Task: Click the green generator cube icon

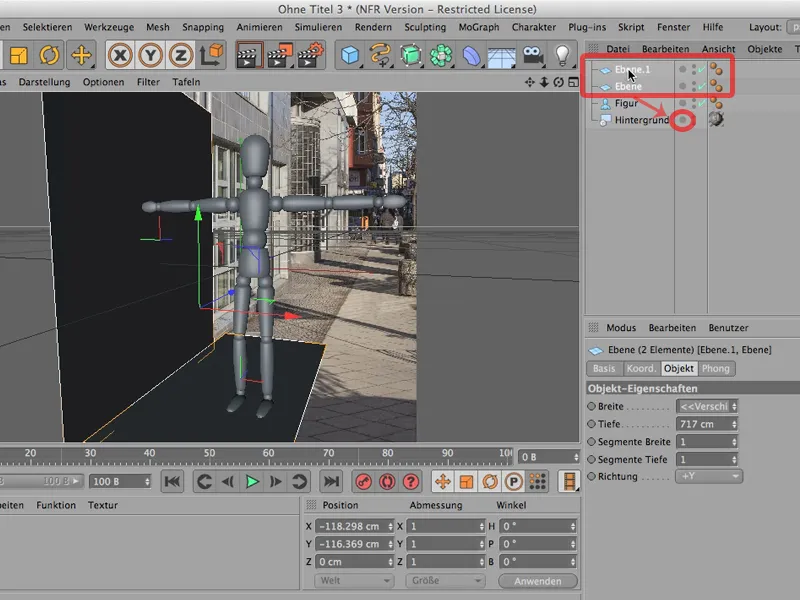Action: tap(411, 55)
